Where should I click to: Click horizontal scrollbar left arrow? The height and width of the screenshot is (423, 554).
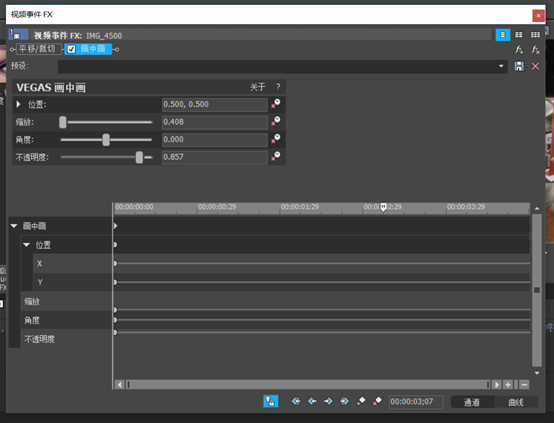pos(119,384)
